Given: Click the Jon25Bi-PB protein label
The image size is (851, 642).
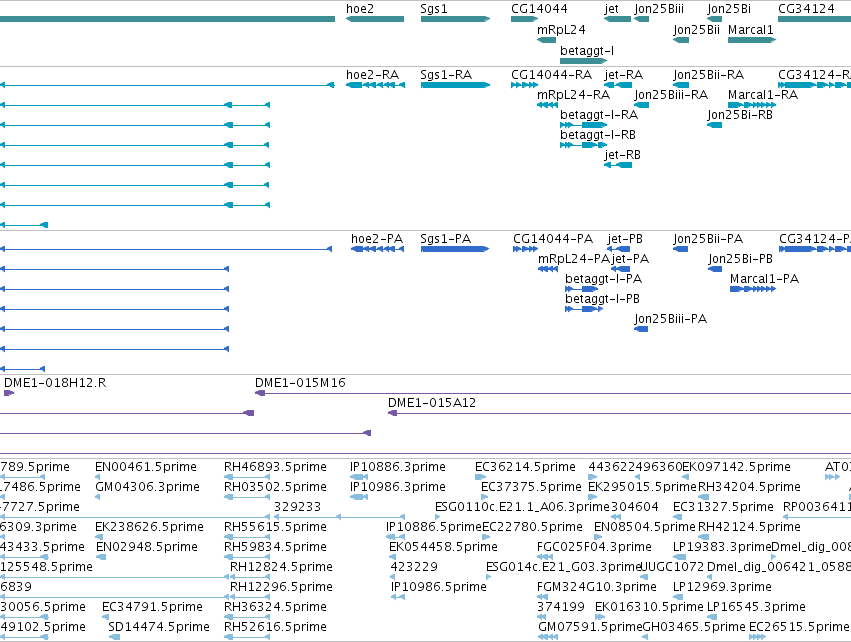Looking at the screenshot, I should click(x=741, y=259).
